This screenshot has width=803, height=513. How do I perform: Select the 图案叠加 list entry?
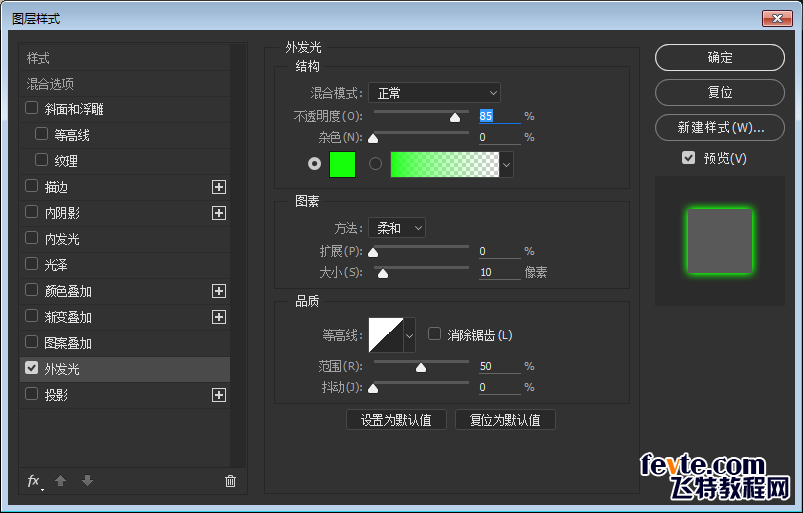[125, 343]
